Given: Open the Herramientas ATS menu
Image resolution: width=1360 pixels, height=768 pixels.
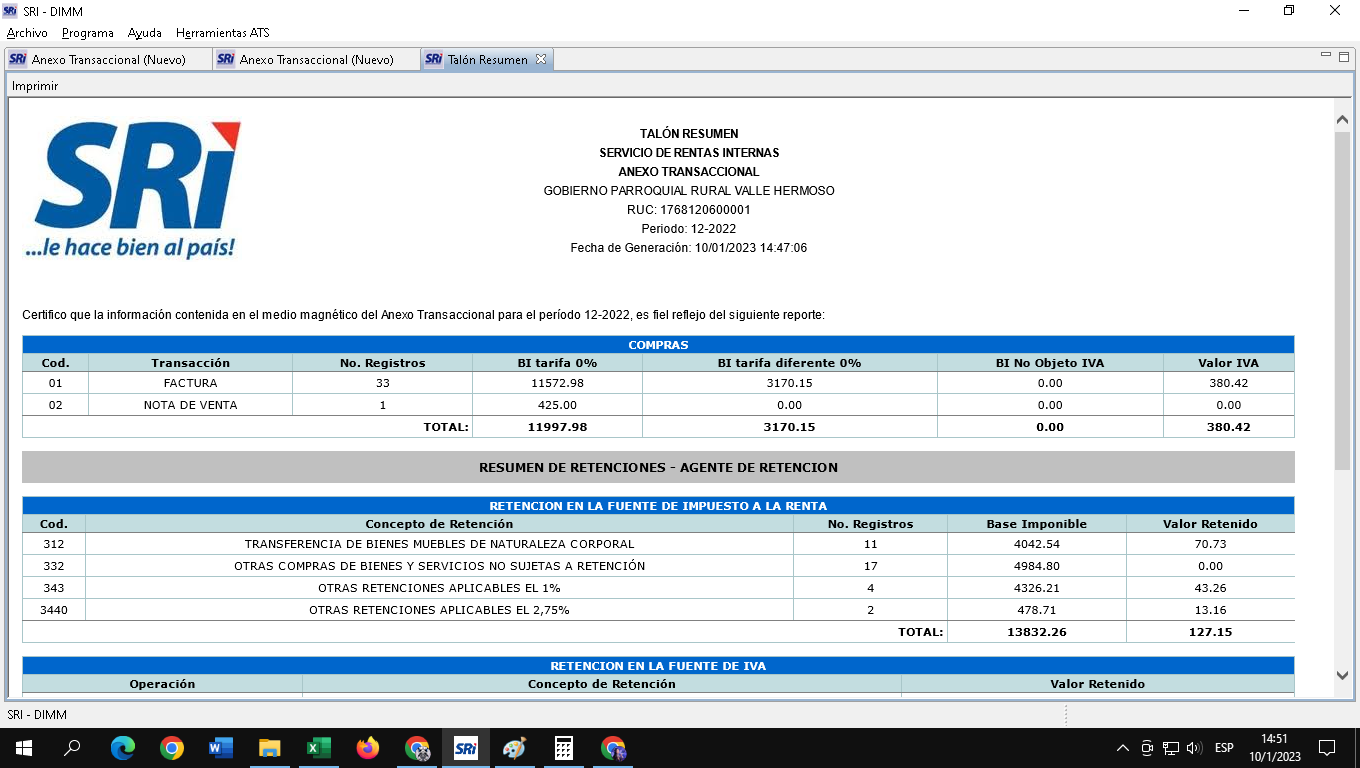Looking at the screenshot, I should (222, 33).
